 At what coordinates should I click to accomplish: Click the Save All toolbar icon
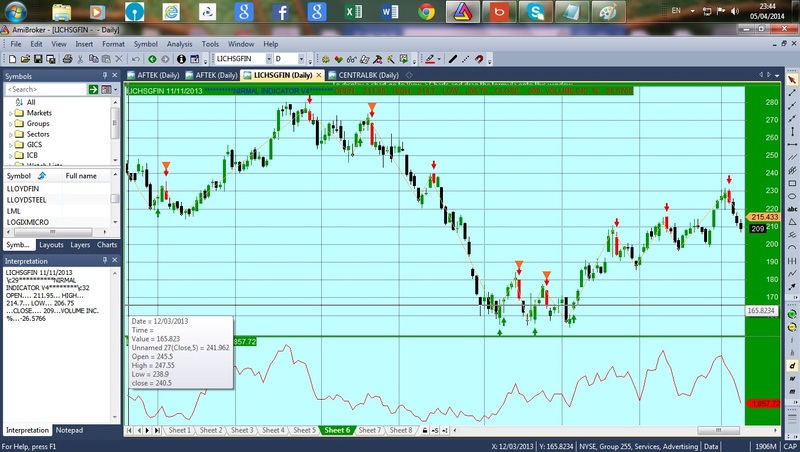point(51,59)
